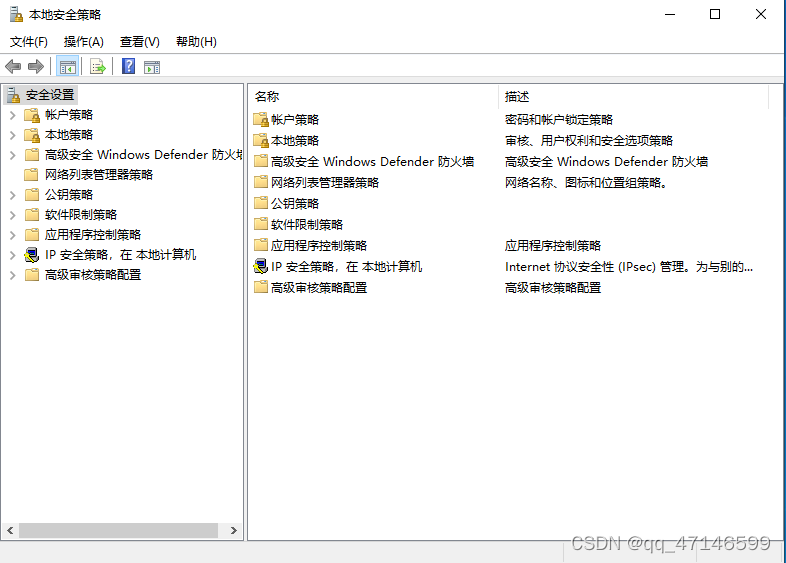Screen dimensions: 786x563
Task: Click Internet 协议安全性 (IPsec) description
Action: 629,267
